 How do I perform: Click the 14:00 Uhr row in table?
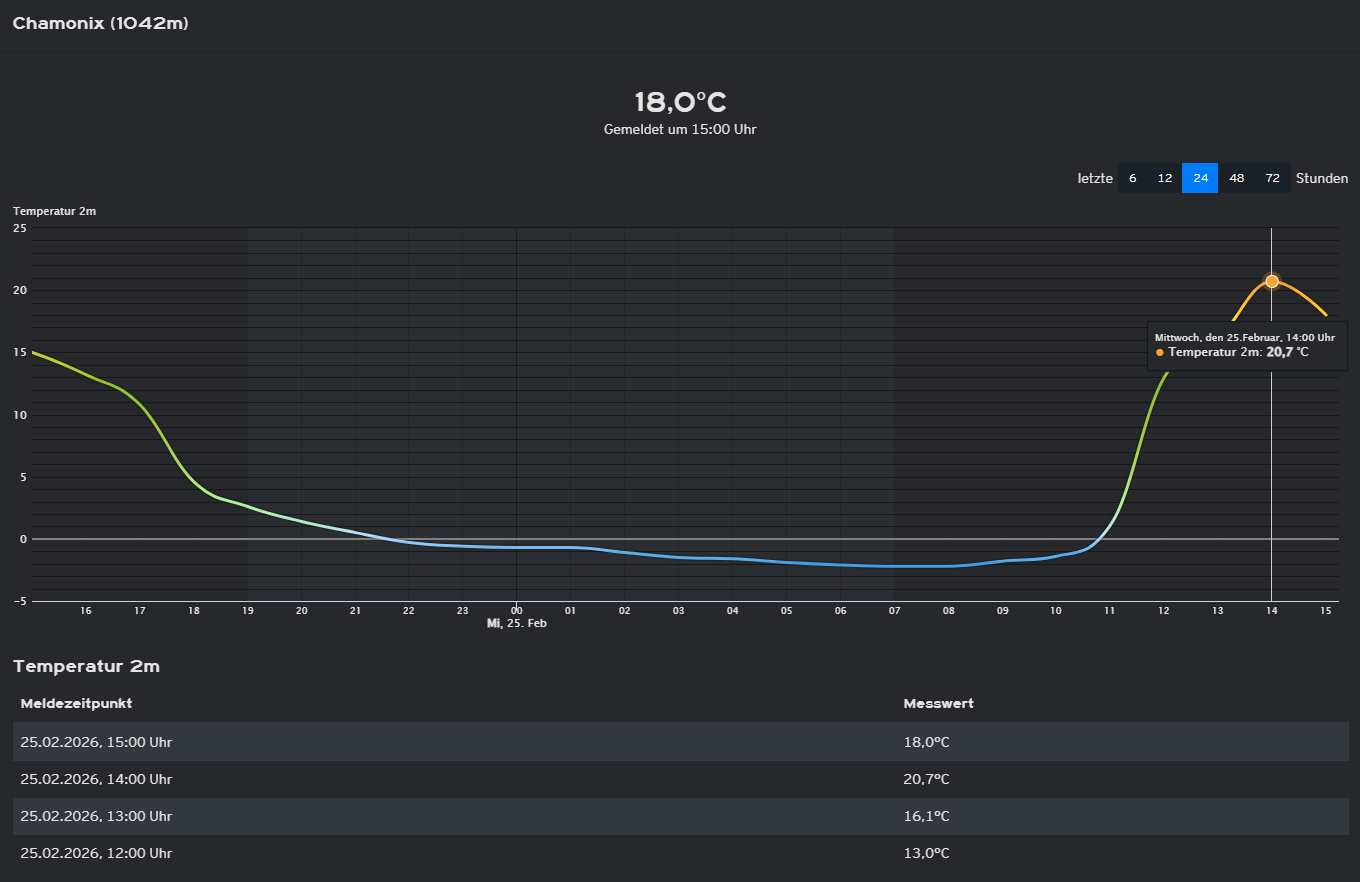[x=96, y=779]
